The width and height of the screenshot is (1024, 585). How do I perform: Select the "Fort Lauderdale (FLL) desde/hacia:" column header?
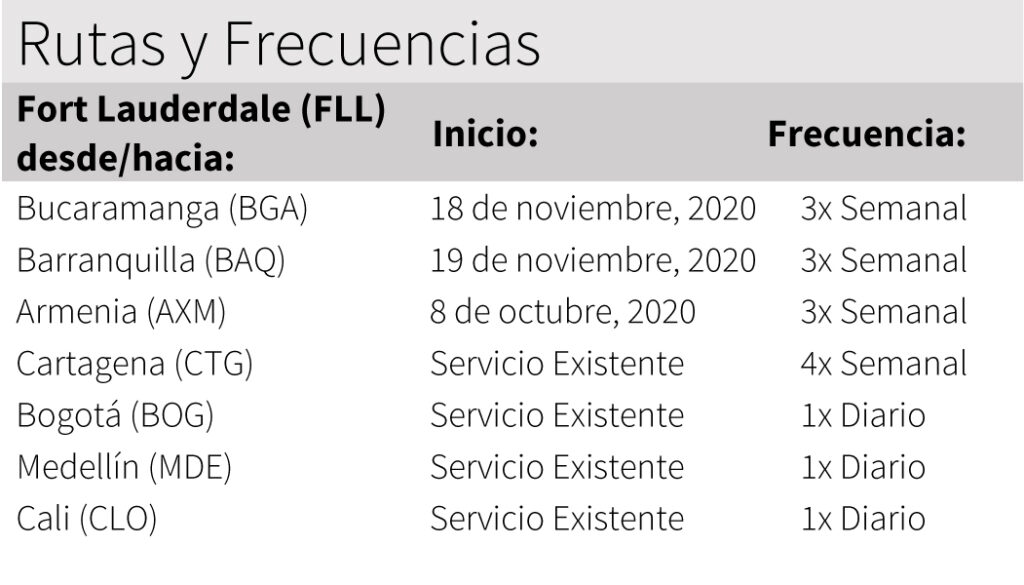tap(201, 133)
